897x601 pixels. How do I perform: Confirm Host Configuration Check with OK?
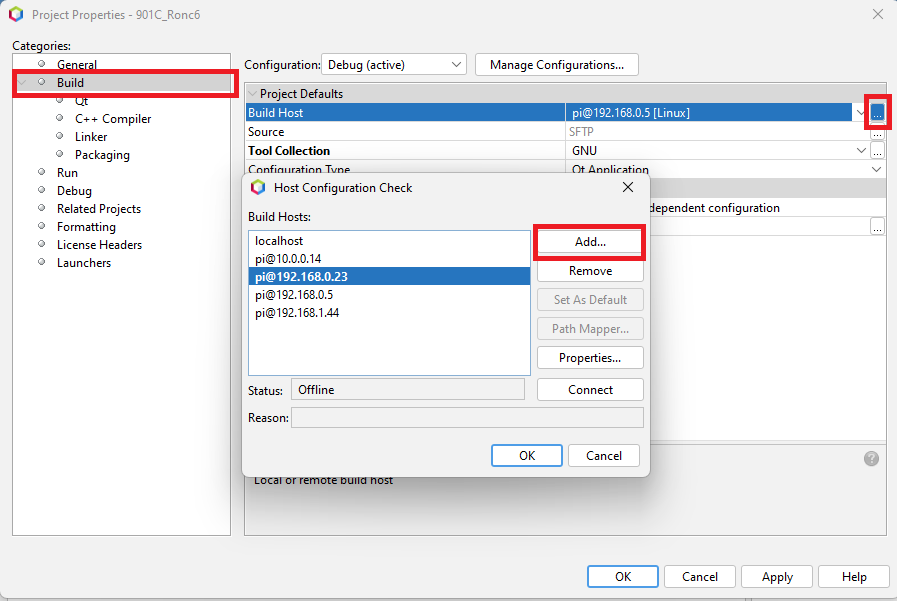click(526, 456)
